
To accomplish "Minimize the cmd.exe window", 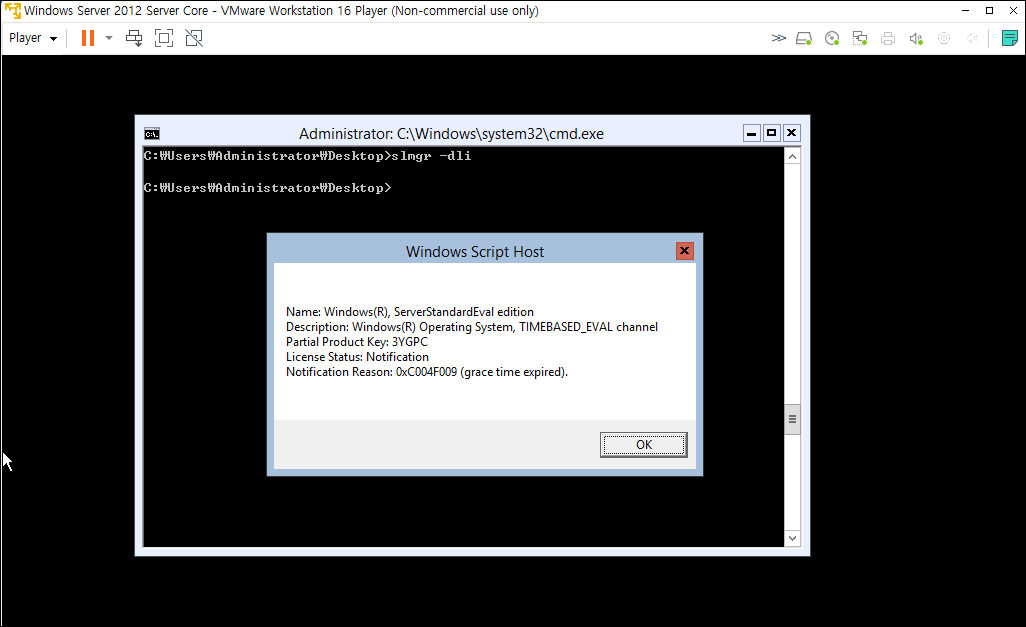I will [752, 134].
